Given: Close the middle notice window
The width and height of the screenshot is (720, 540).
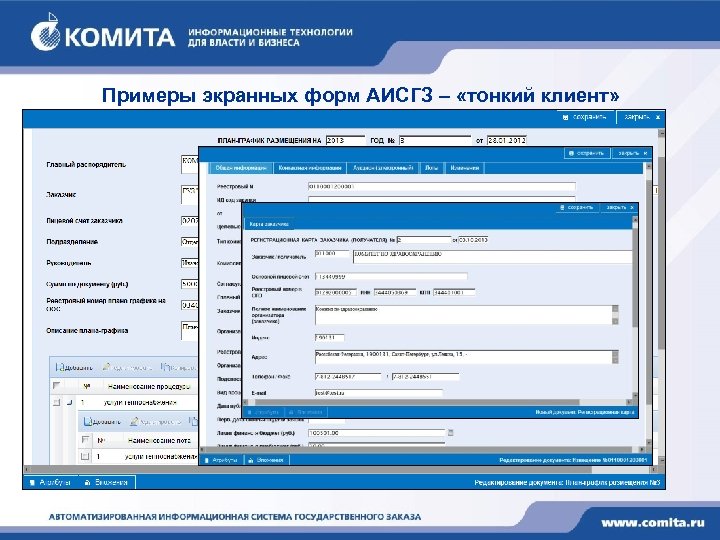Looking at the screenshot, I should coord(632,153).
